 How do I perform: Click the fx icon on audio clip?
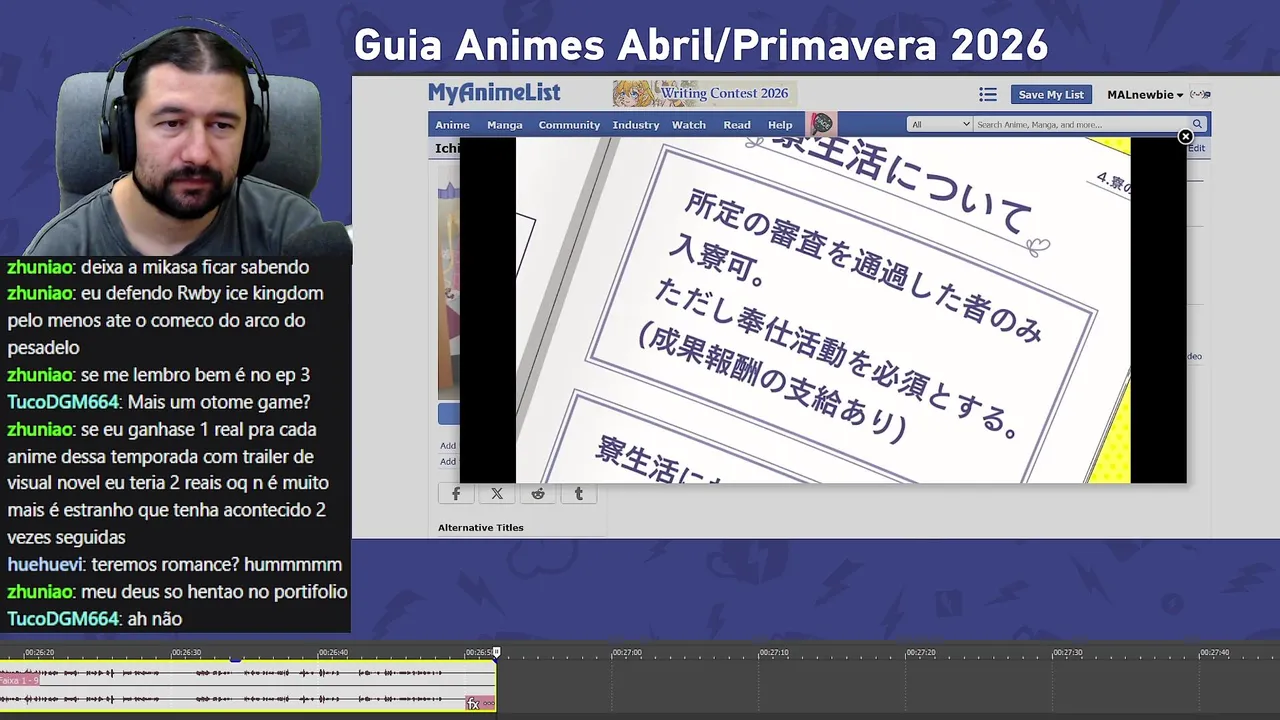(473, 704)
